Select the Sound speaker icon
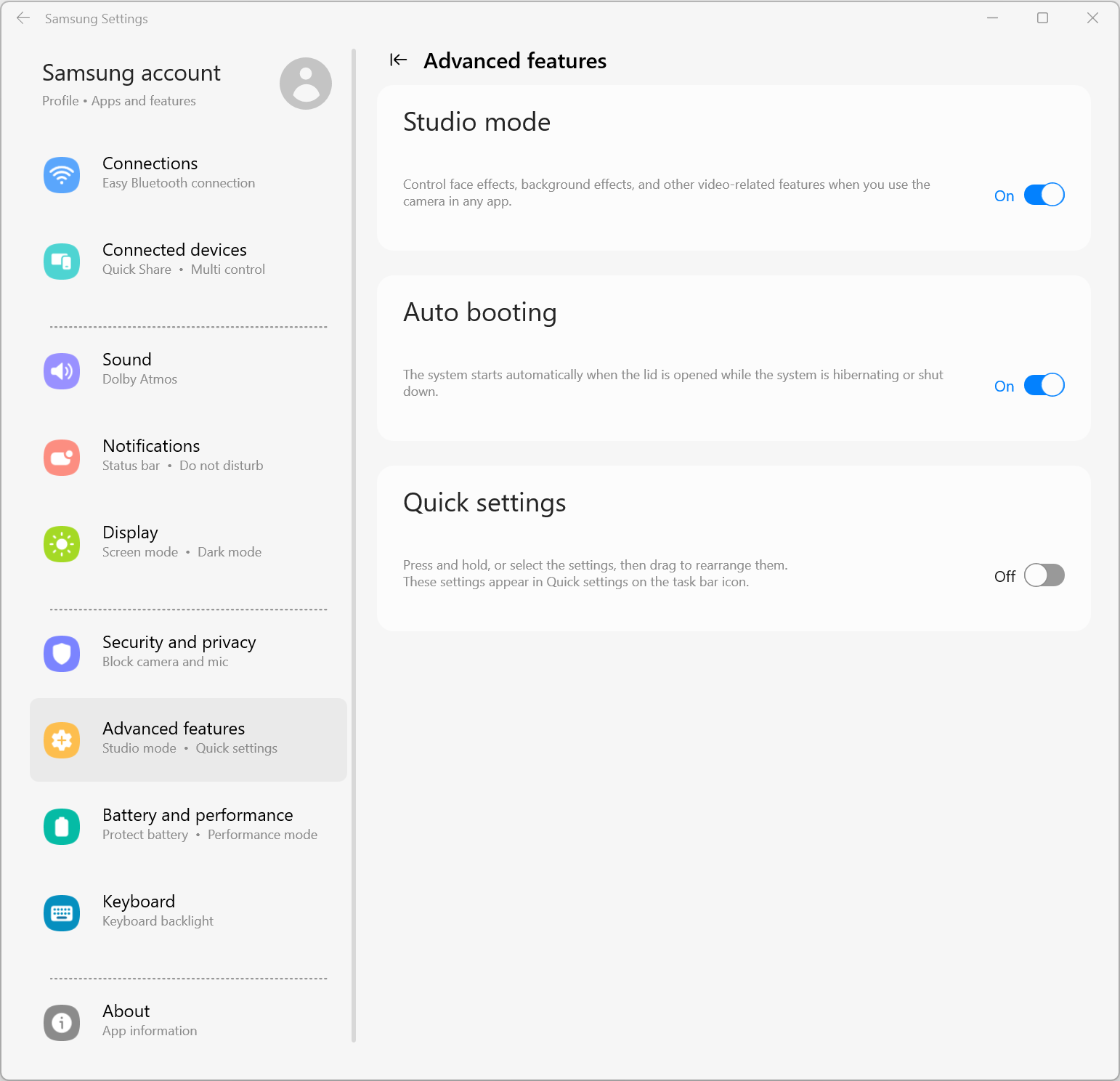Viewport: 1120px width, 1081px height. coord(62,371)
